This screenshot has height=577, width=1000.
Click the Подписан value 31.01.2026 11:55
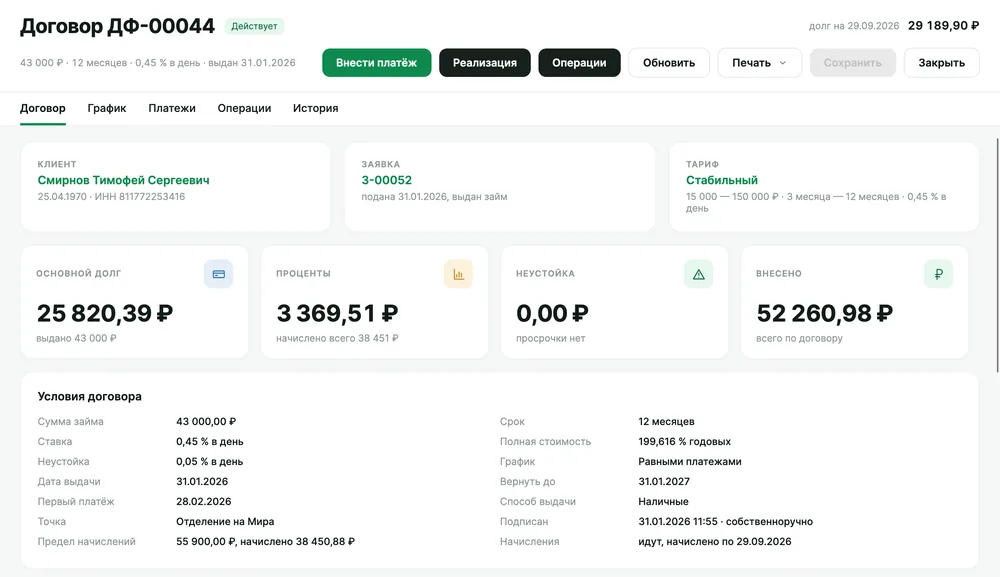point(678,522)
